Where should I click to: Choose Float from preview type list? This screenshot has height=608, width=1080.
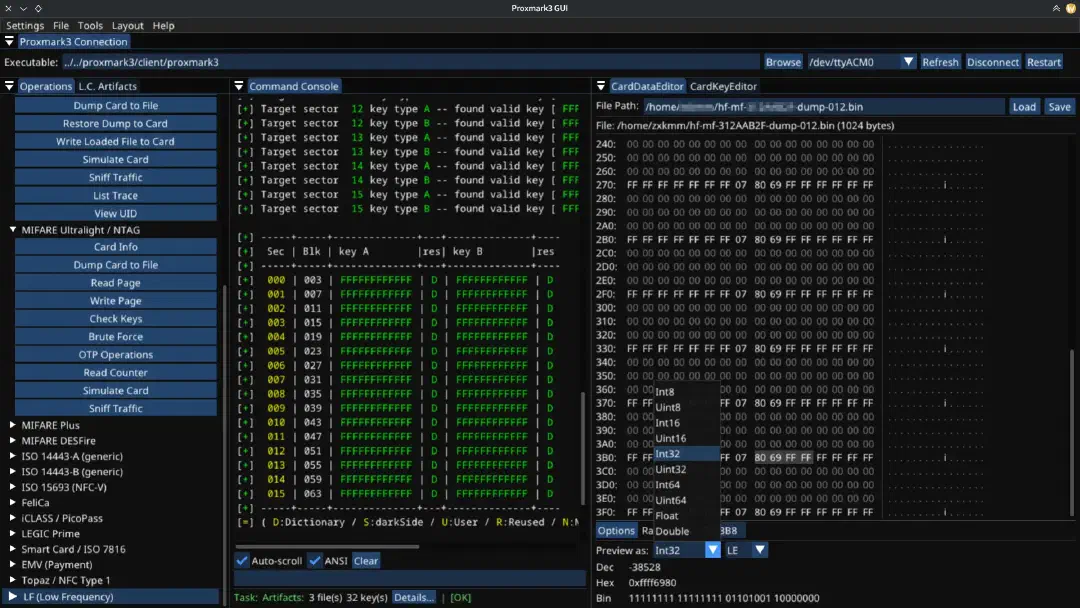click(x=686, y=516)
